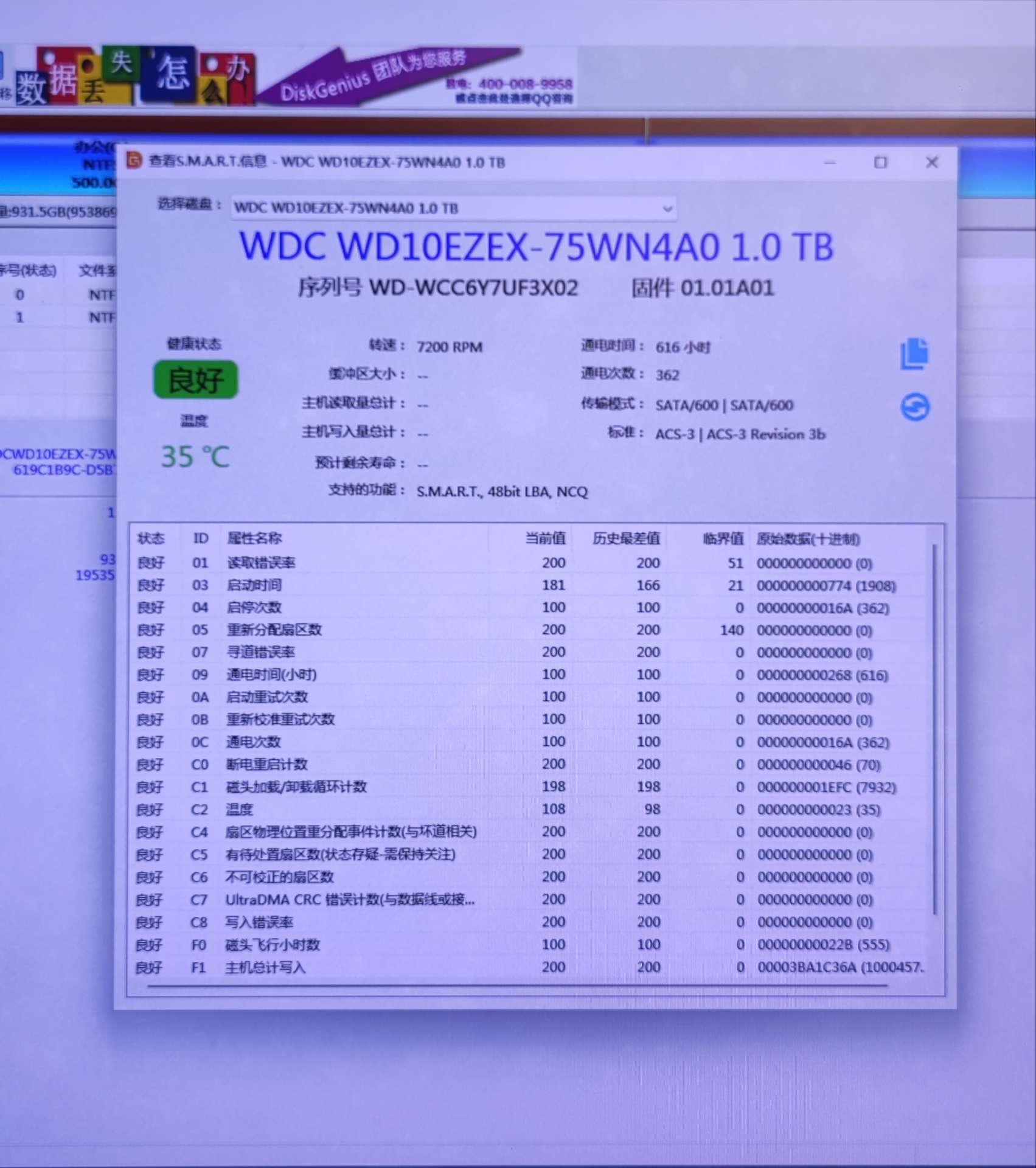
Task: Select the 不可校正的扇区数 row
Action: click(x=530, y=877)
